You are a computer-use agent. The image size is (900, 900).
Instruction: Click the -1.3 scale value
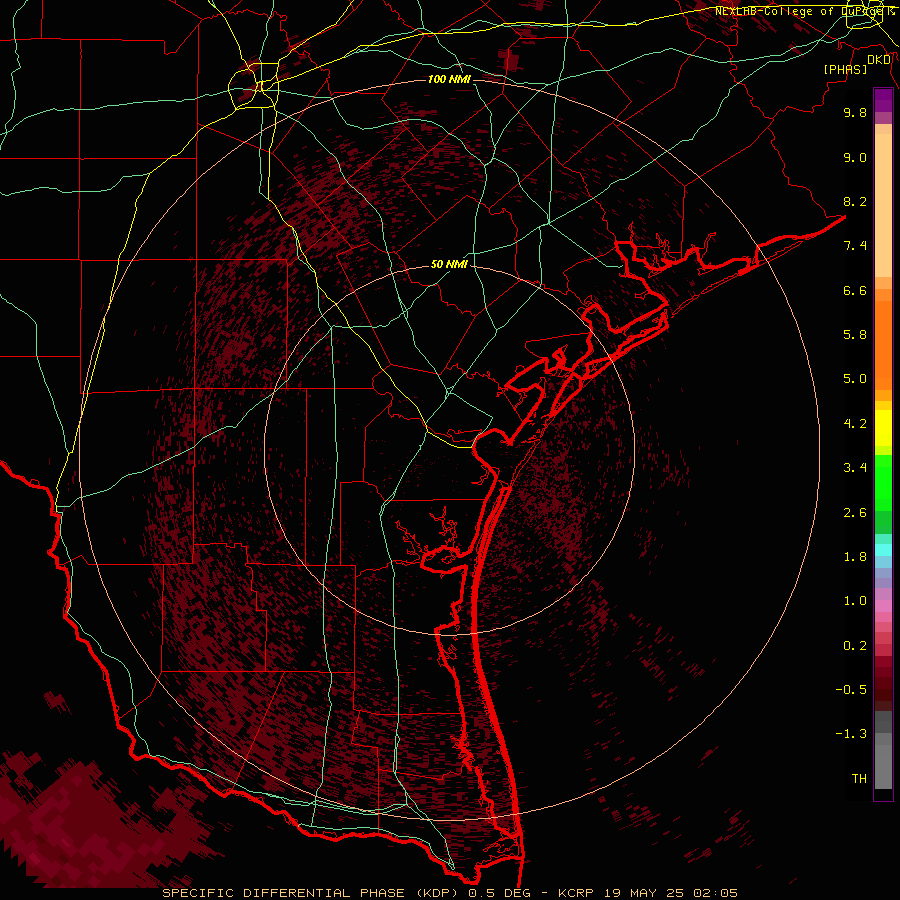tap(851, 734)
